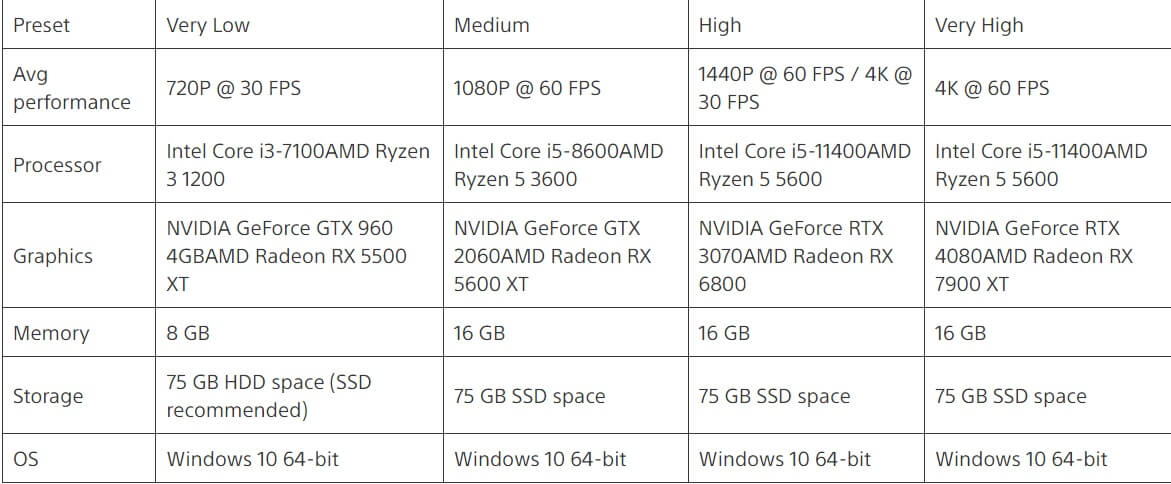The width and height of the screenshot is (1171, 484).
Task: Select the Medium column header
Action: coord(565,25)
